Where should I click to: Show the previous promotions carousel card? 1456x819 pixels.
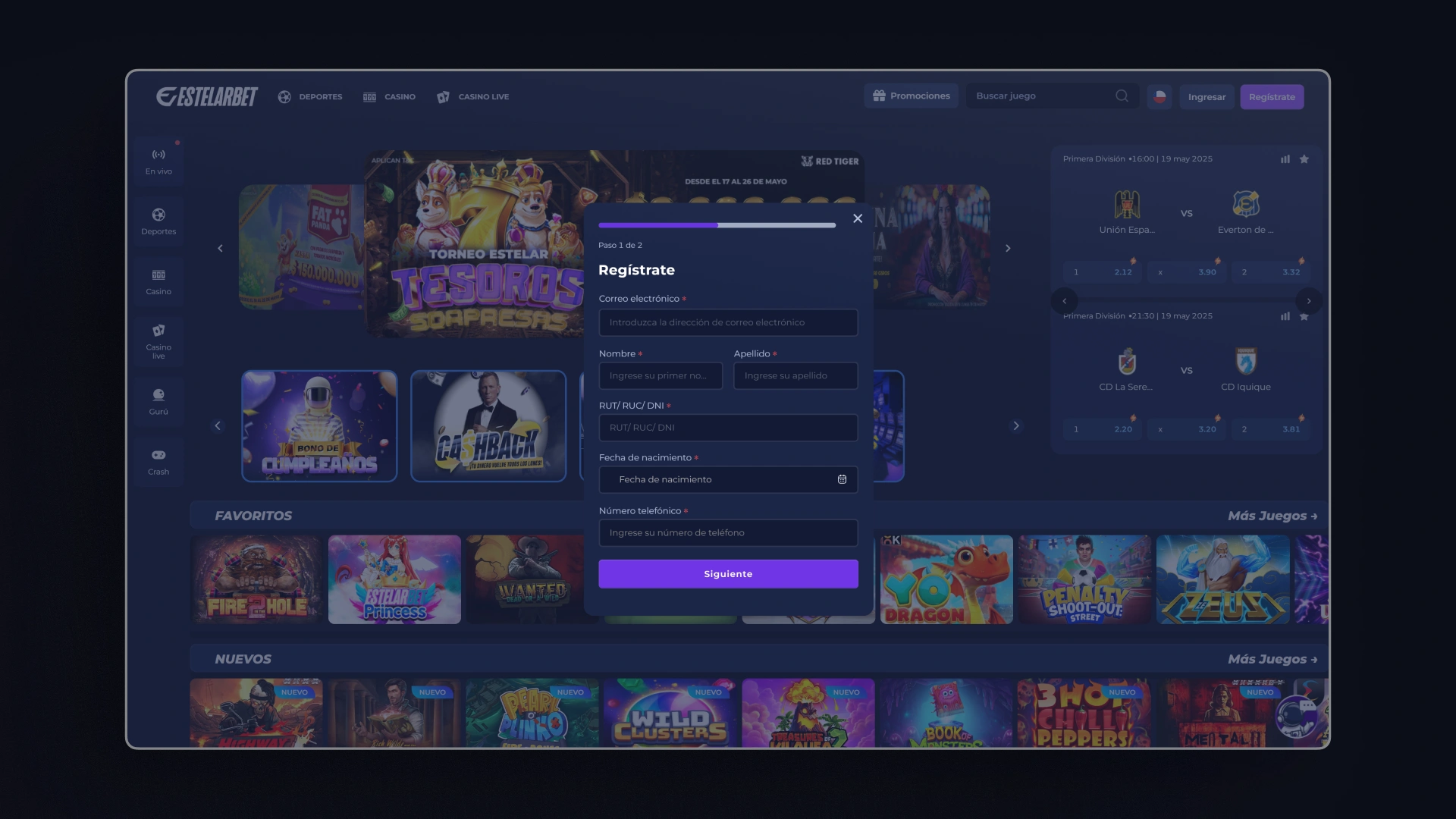[x=218, y=425]
